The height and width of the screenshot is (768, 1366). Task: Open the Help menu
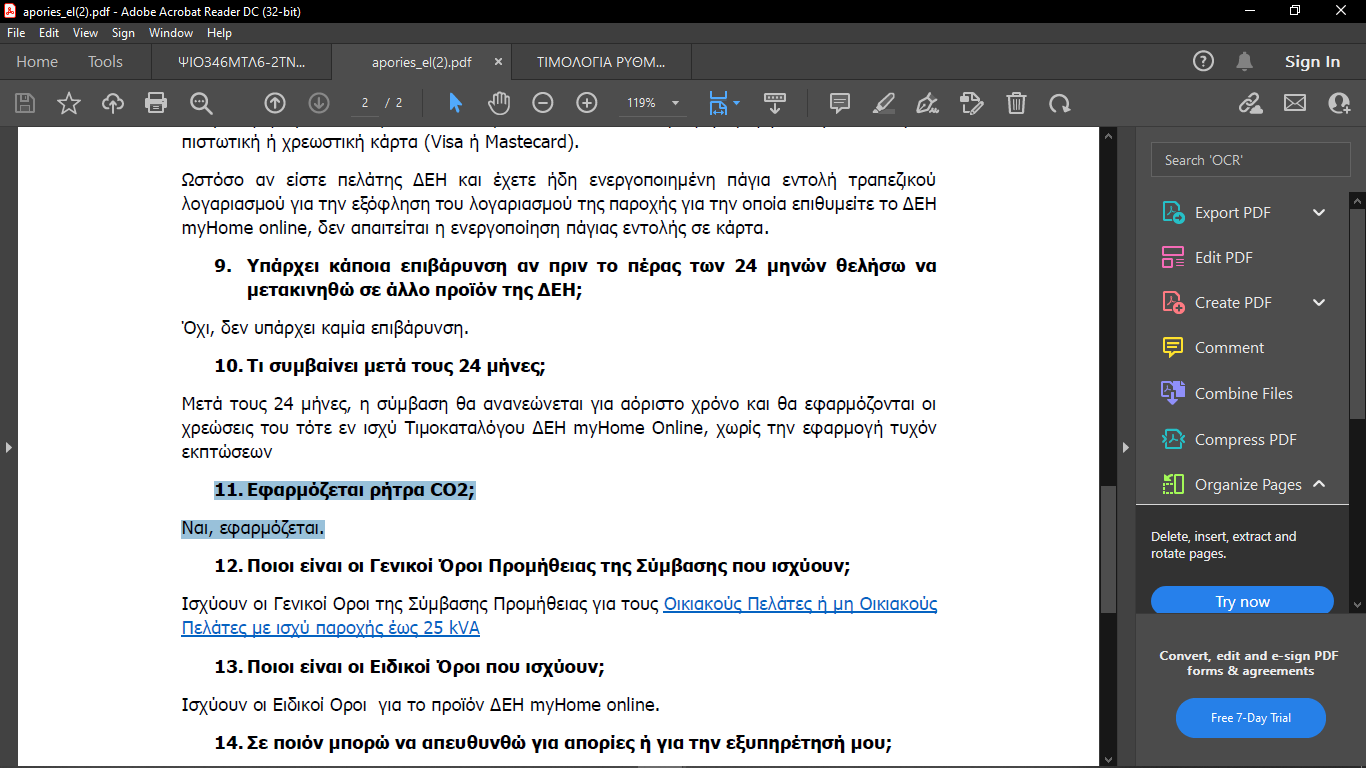219,33
